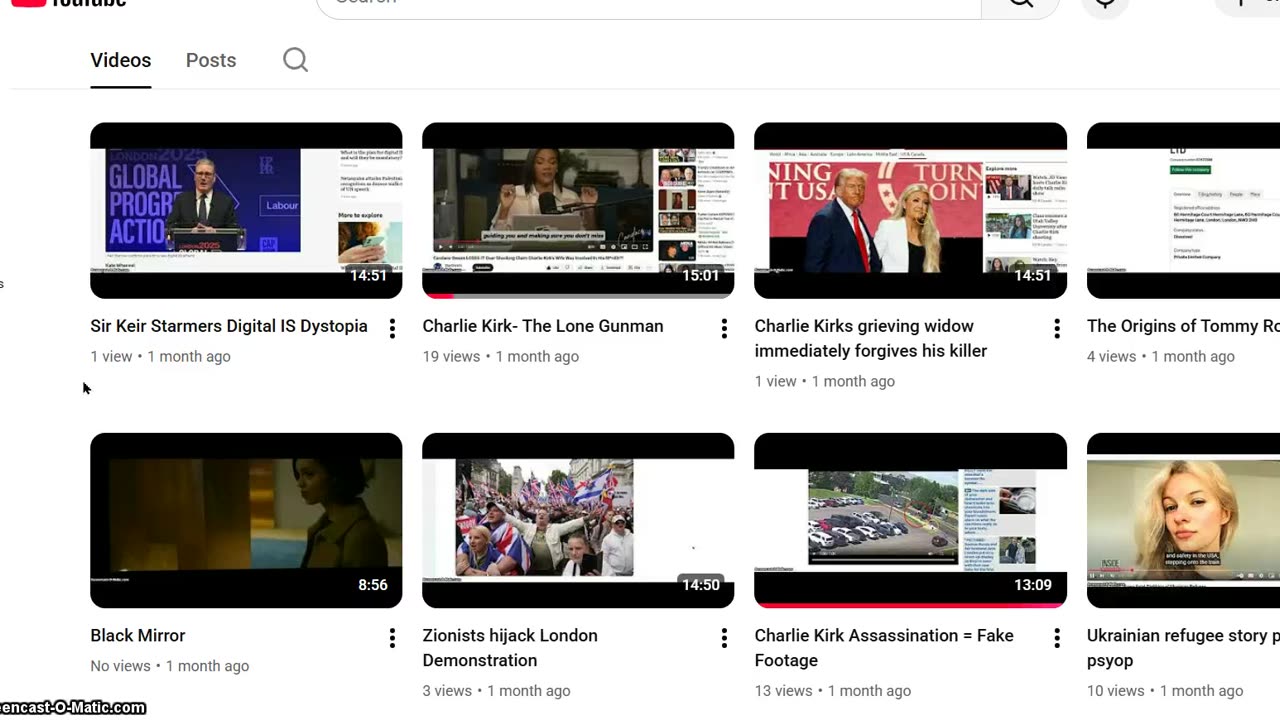
Task: Open options menu for Charlie Kirk Assassination video
Action: coord(1056,638)
